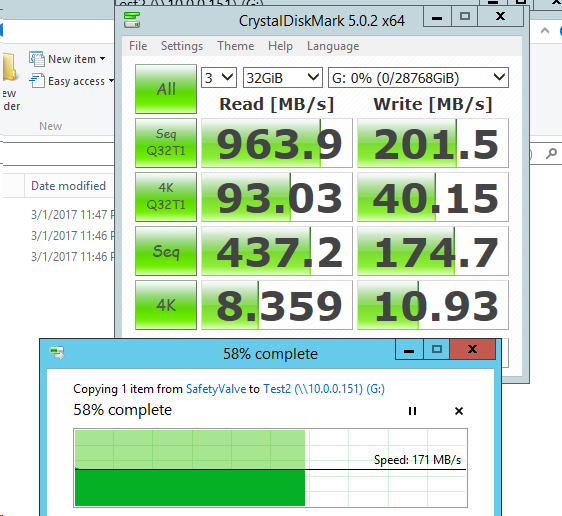Open the Test2 (\\10.0.0.151) (G:) destination link

[324, 389]
